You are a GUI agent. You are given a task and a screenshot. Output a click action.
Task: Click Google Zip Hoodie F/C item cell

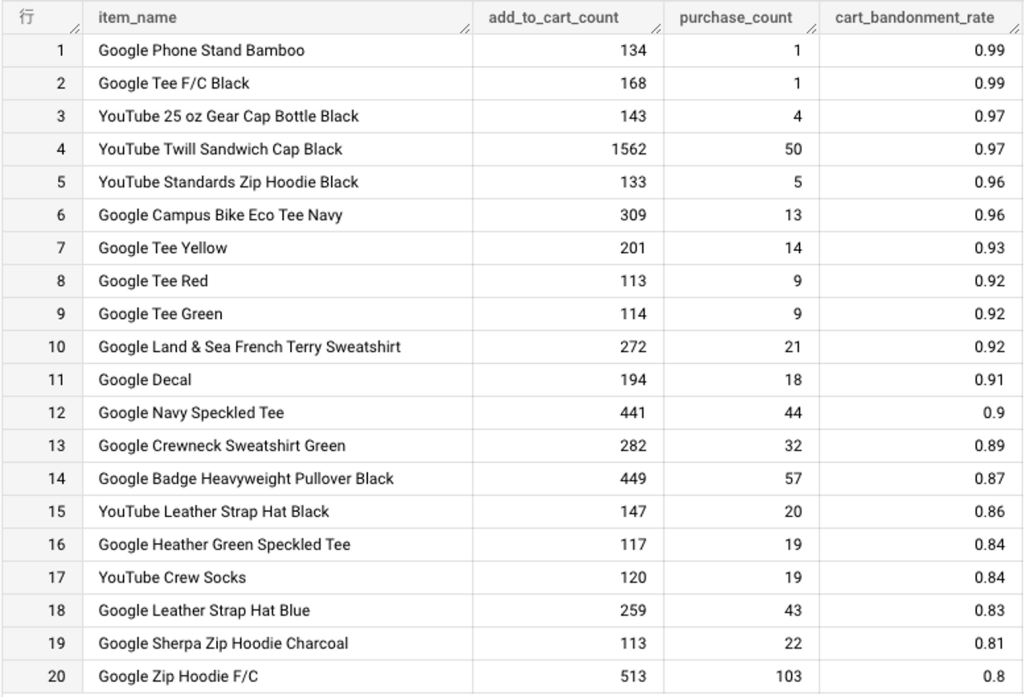coord(278,676)
